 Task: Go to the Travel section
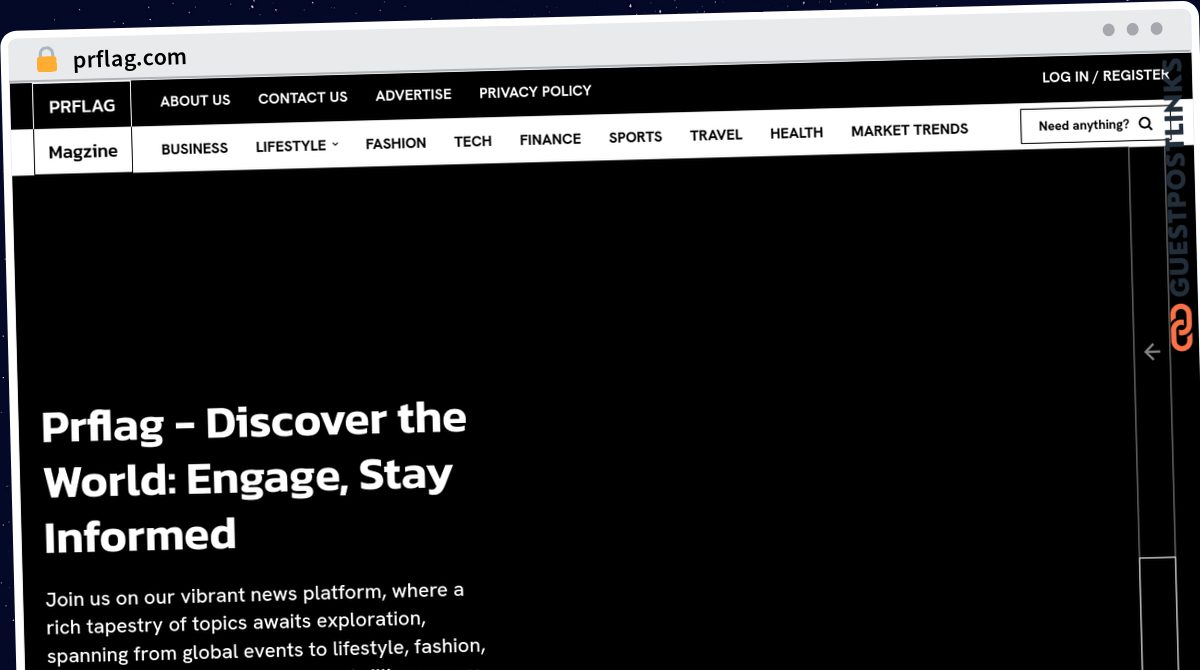click(x=716, y=135)
